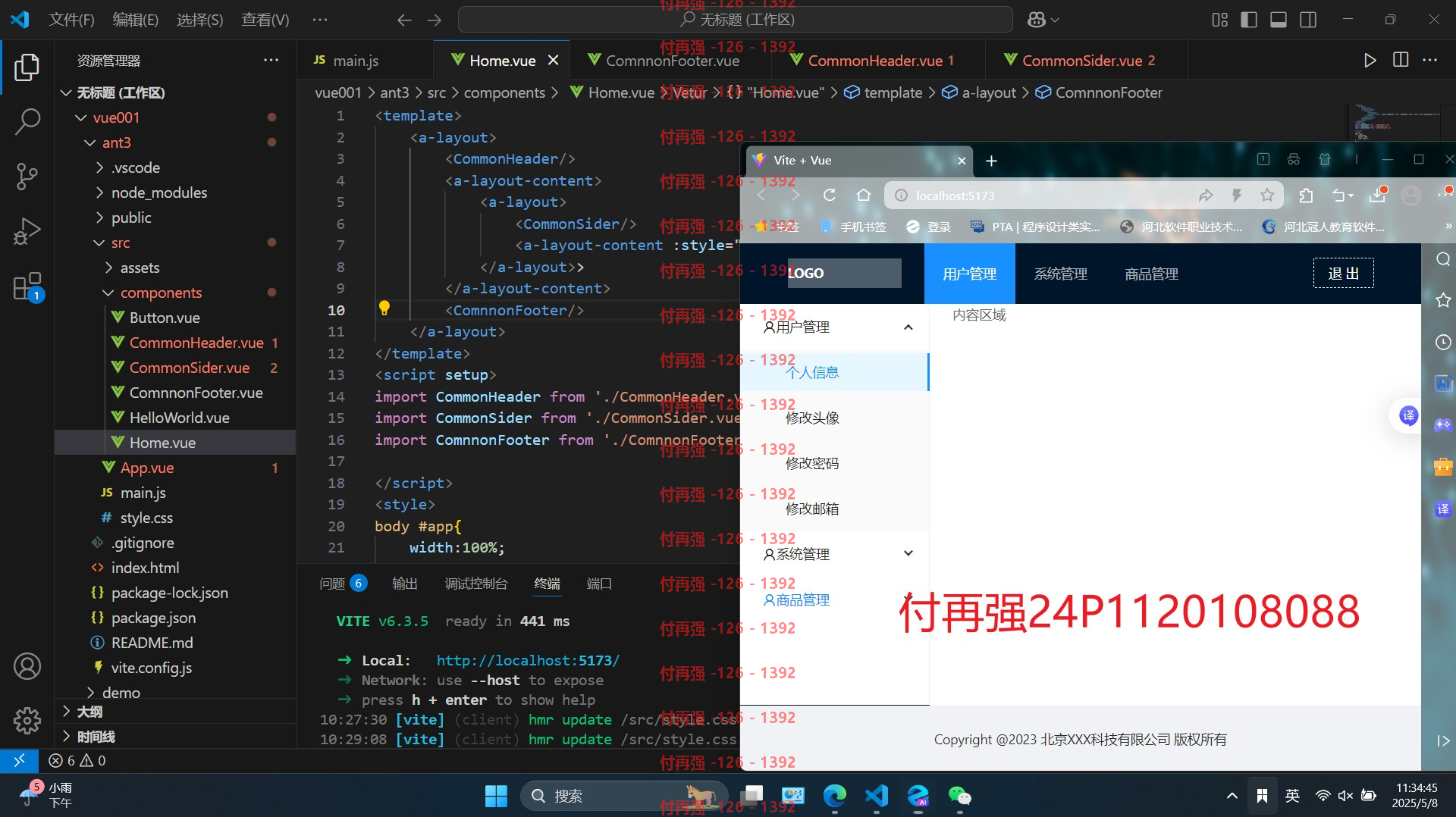1456x817 pixels.
Task: Open the Manage gear icon
Action: (x=27, y=720)
